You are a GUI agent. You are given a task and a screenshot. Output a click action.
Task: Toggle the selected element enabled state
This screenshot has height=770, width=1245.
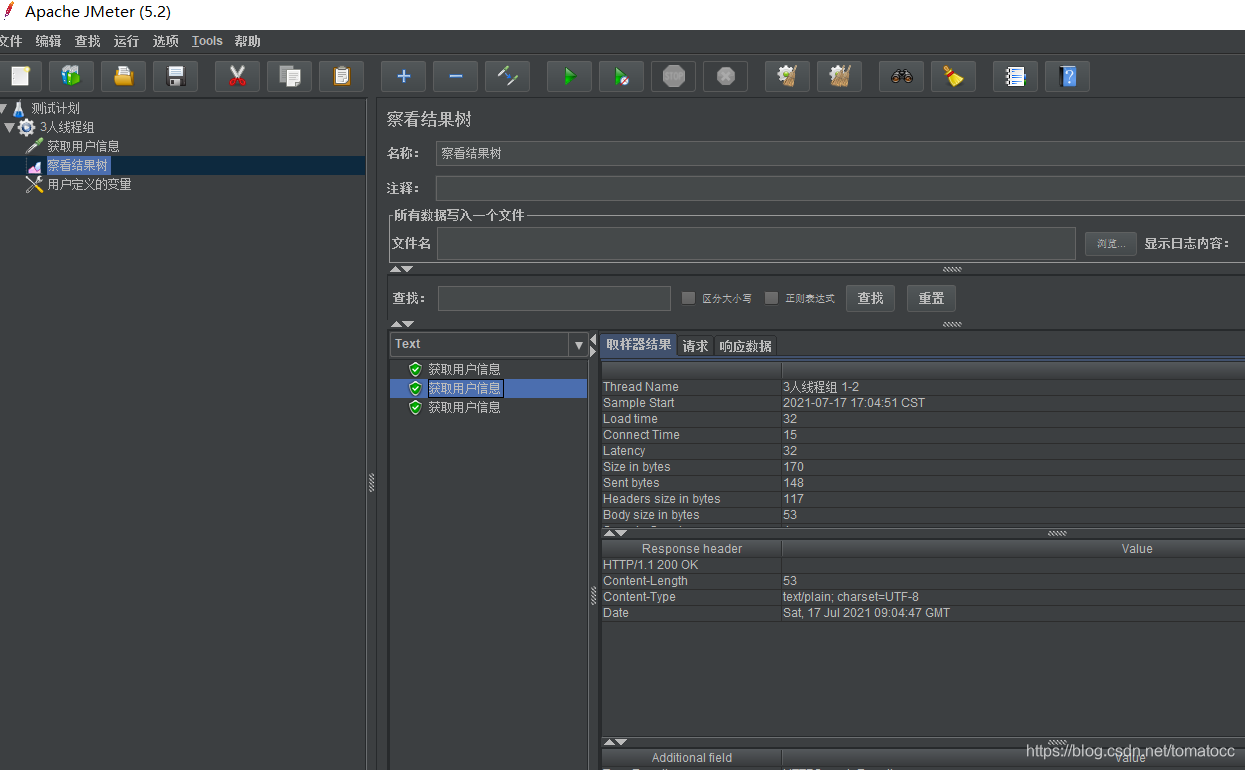(507, 76)
